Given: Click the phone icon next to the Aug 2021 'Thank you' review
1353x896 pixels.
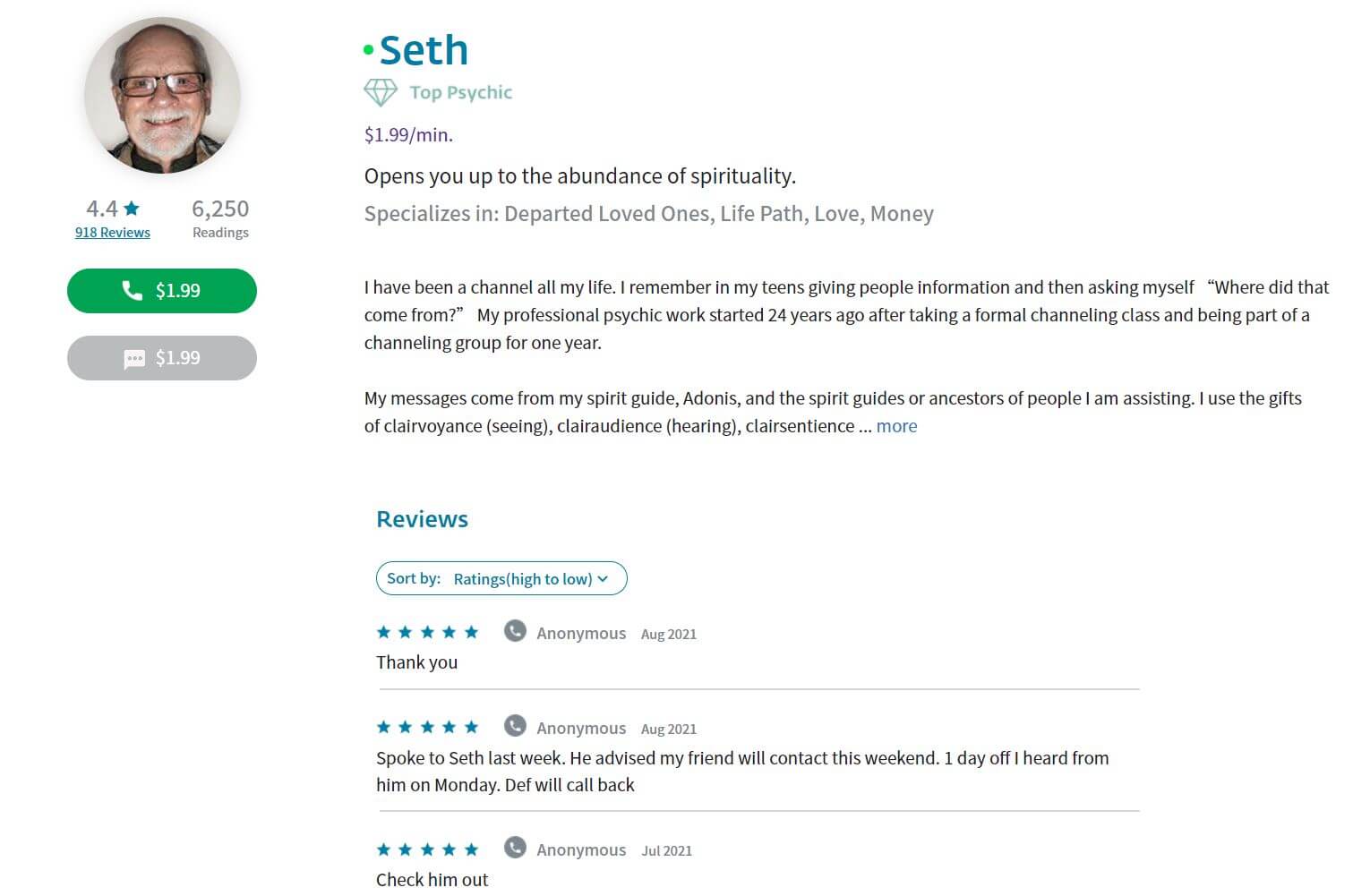Looking at the screenshot, I should (x=515, y=630).
